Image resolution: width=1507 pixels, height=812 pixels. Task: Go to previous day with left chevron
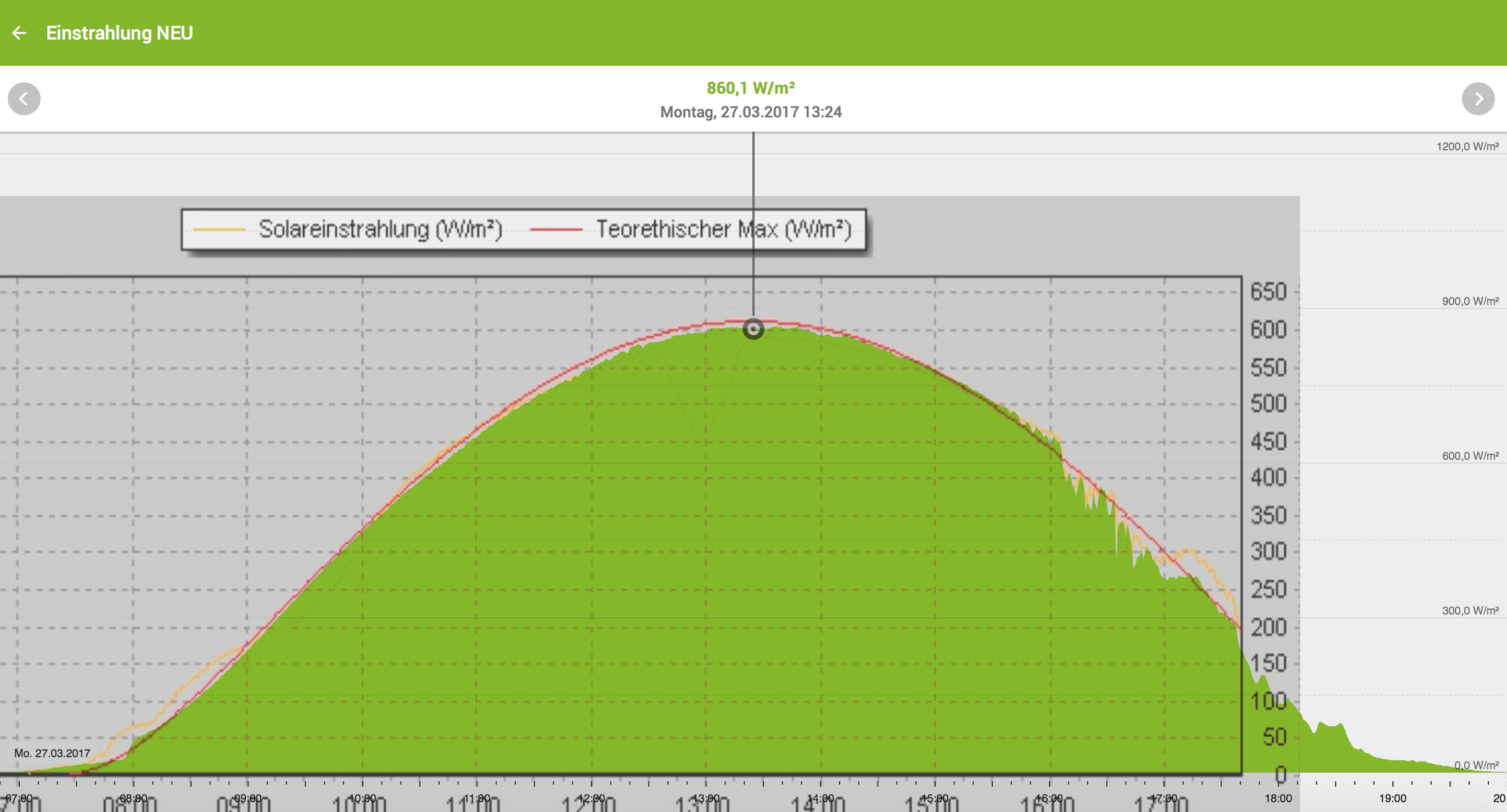pyautogui.click(x=24, y=99)
